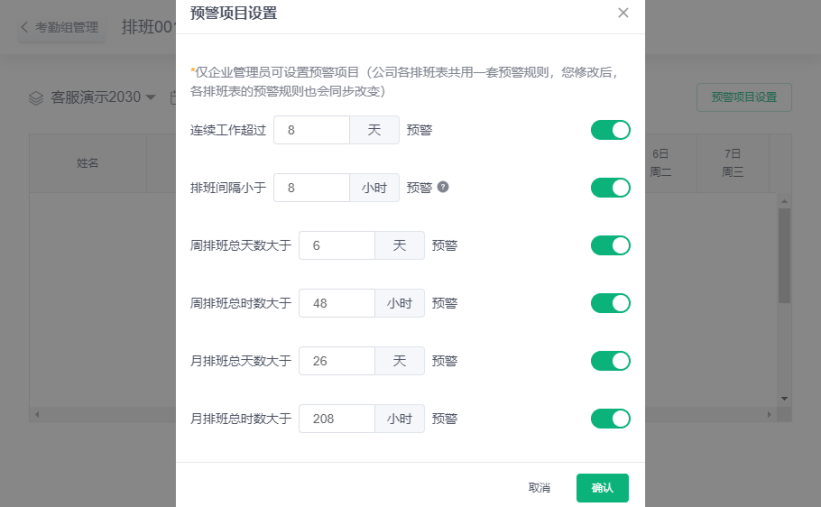Click the help icon beside 排班间隔小于 预警

point(443,187)
